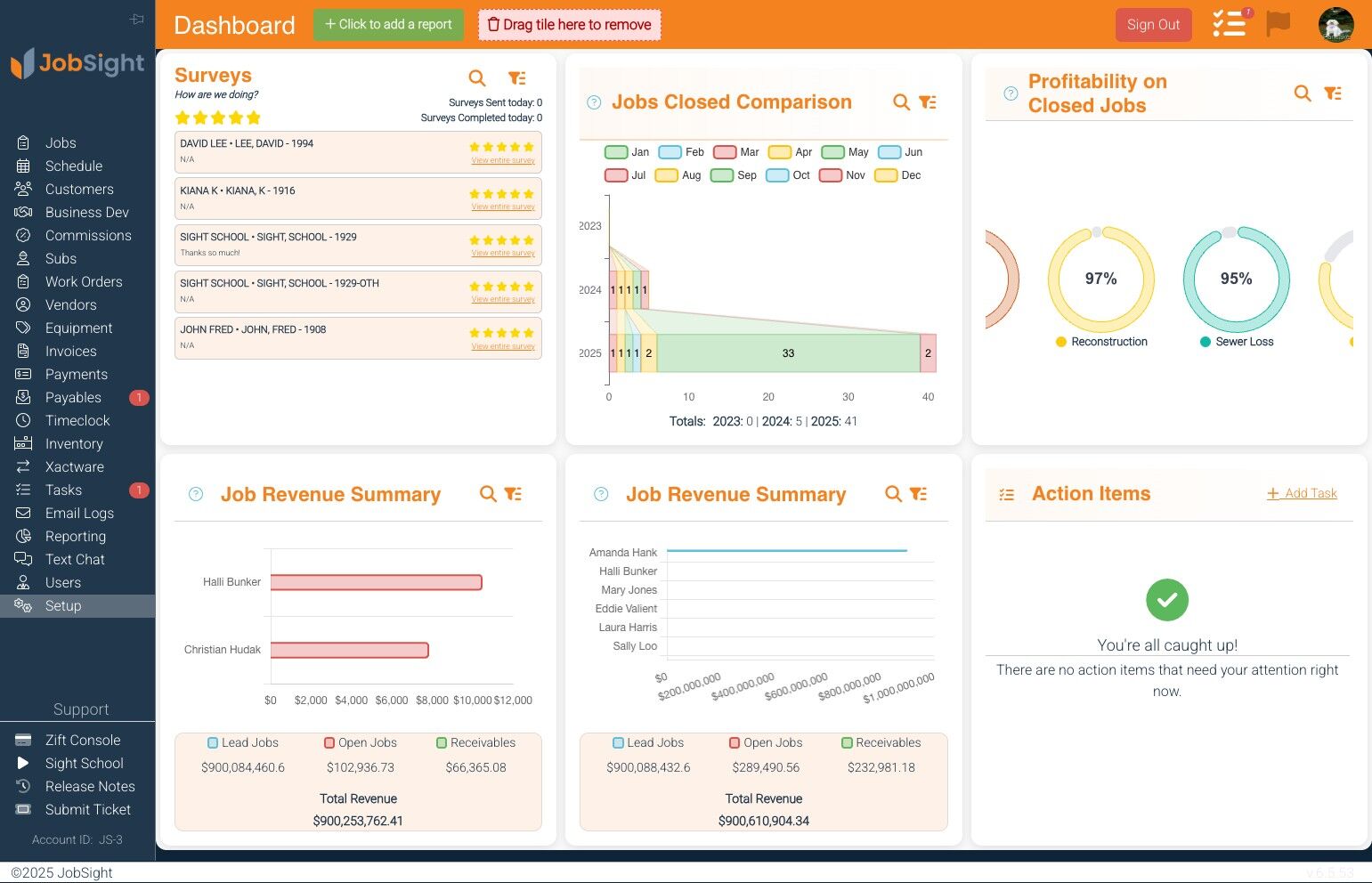Open the task checklist icon in header
This screenshot has width=1372, height=883.
coord(1230,24)
